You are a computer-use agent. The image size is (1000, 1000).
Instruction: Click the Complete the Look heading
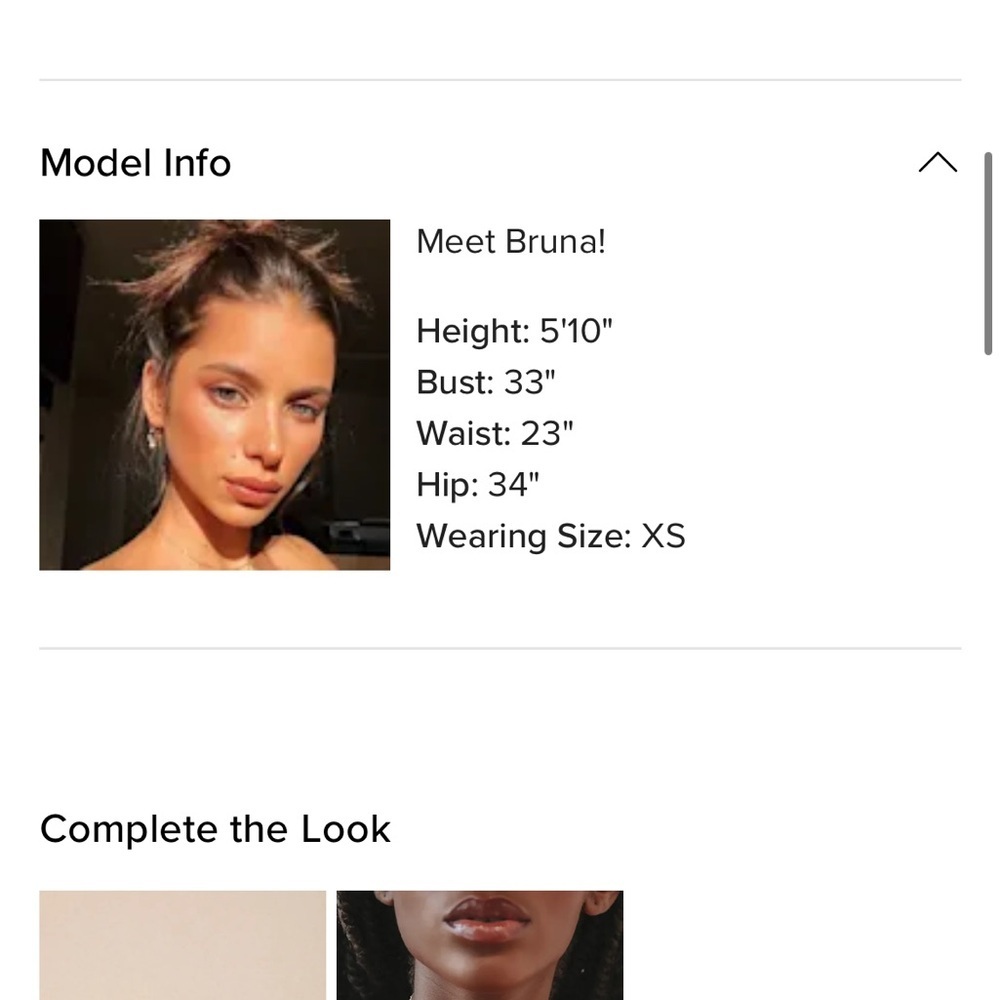(215, 829)
